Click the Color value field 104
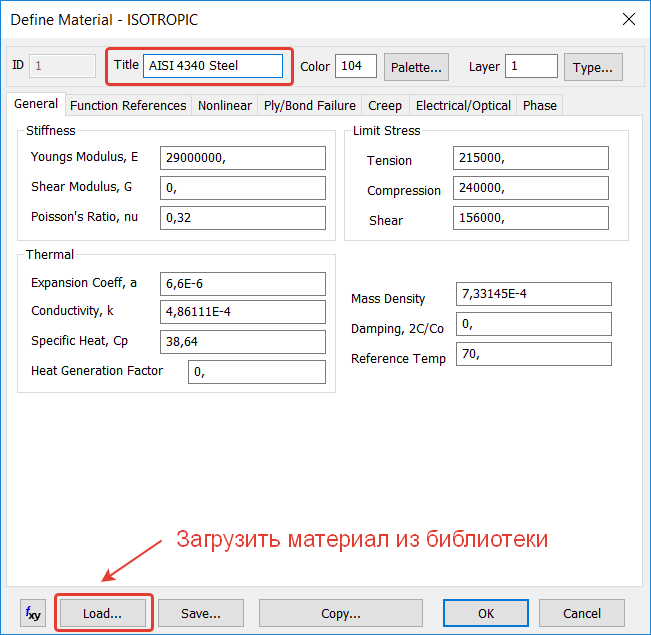The height and width of the screenshot is (635, 651). click(356, 66)
